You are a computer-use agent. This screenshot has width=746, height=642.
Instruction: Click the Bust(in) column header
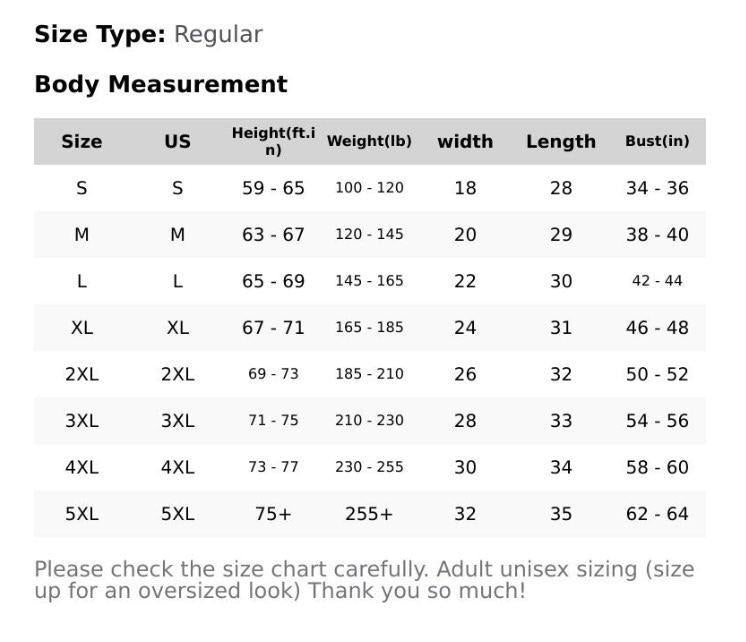[657, 141]
